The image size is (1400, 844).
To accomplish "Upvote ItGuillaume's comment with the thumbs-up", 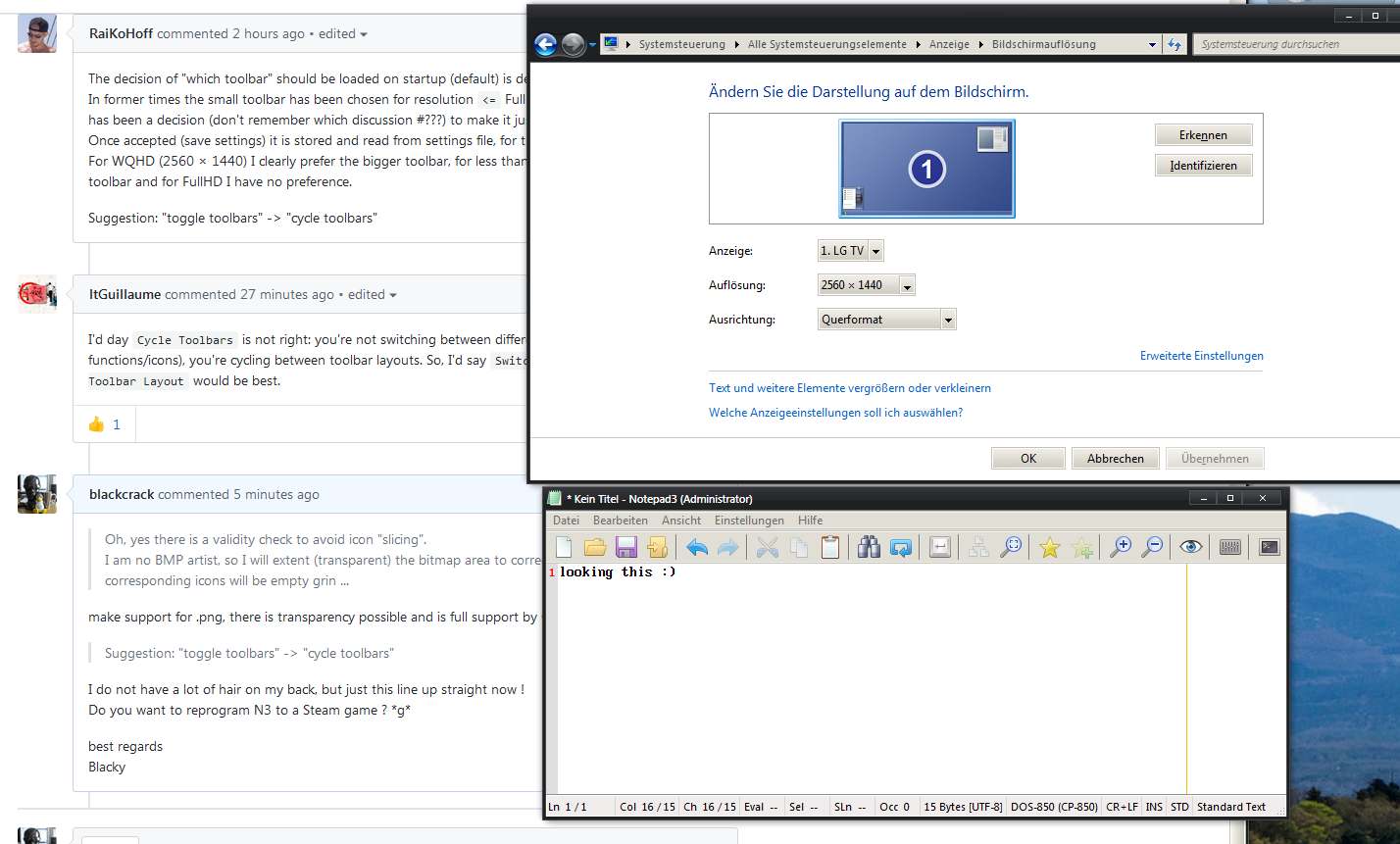I will 98,423.
